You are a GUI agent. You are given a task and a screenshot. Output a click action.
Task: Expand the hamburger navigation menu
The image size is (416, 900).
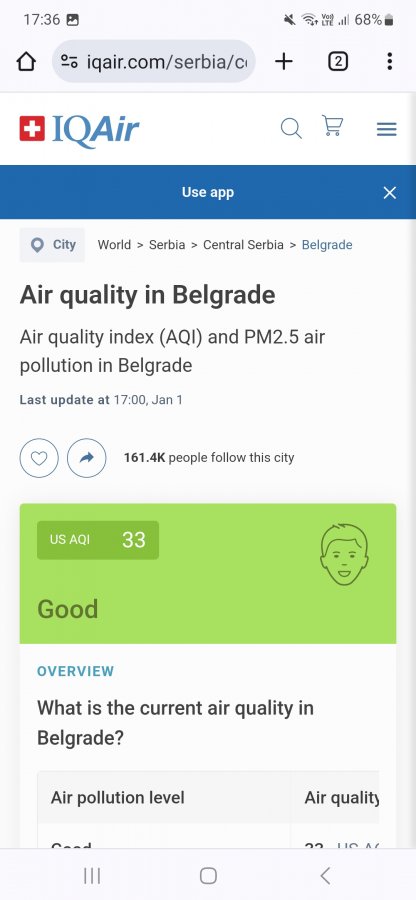(x=387, y=129)
